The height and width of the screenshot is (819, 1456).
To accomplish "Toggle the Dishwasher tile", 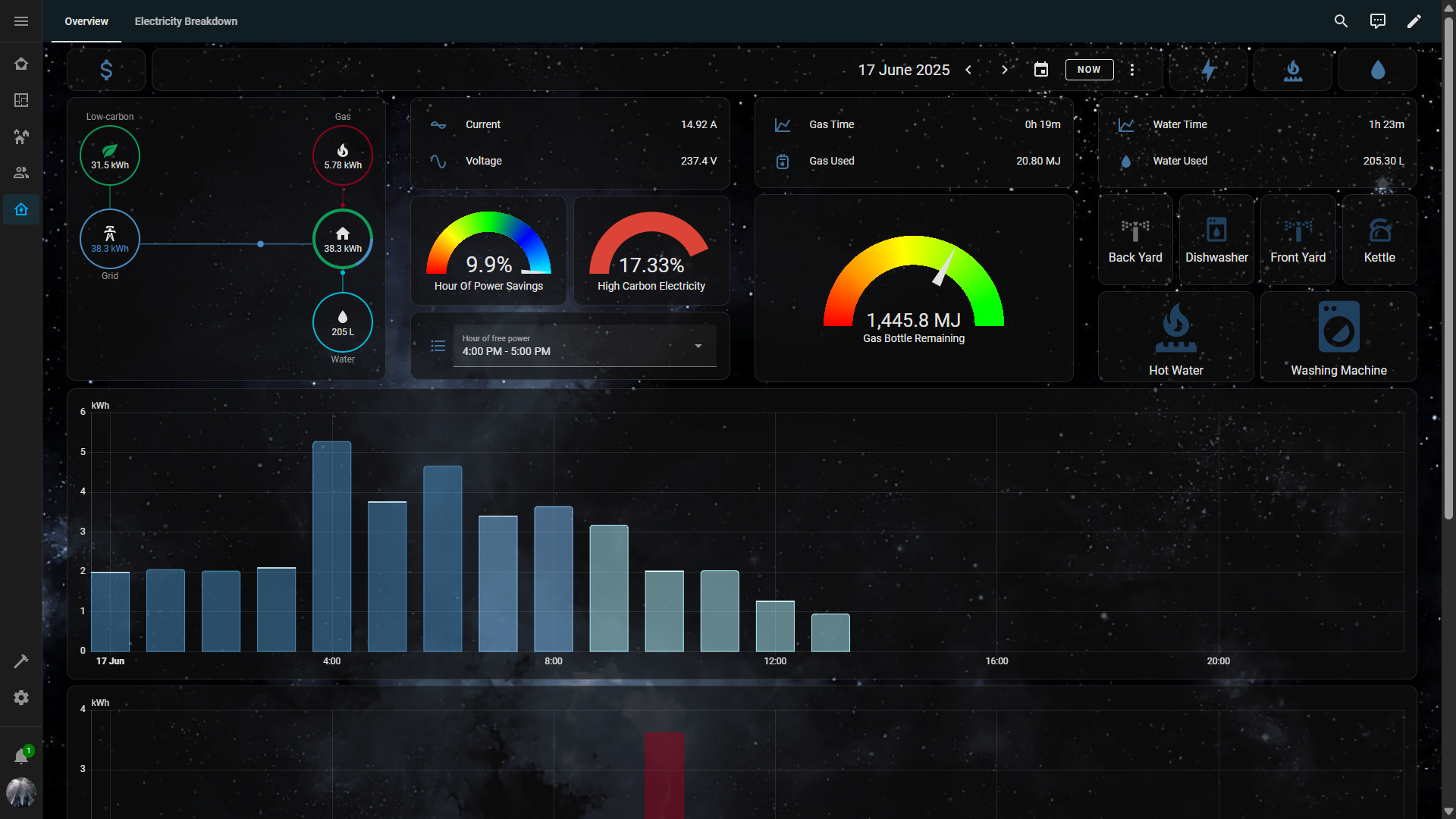I will (1216, 240).
